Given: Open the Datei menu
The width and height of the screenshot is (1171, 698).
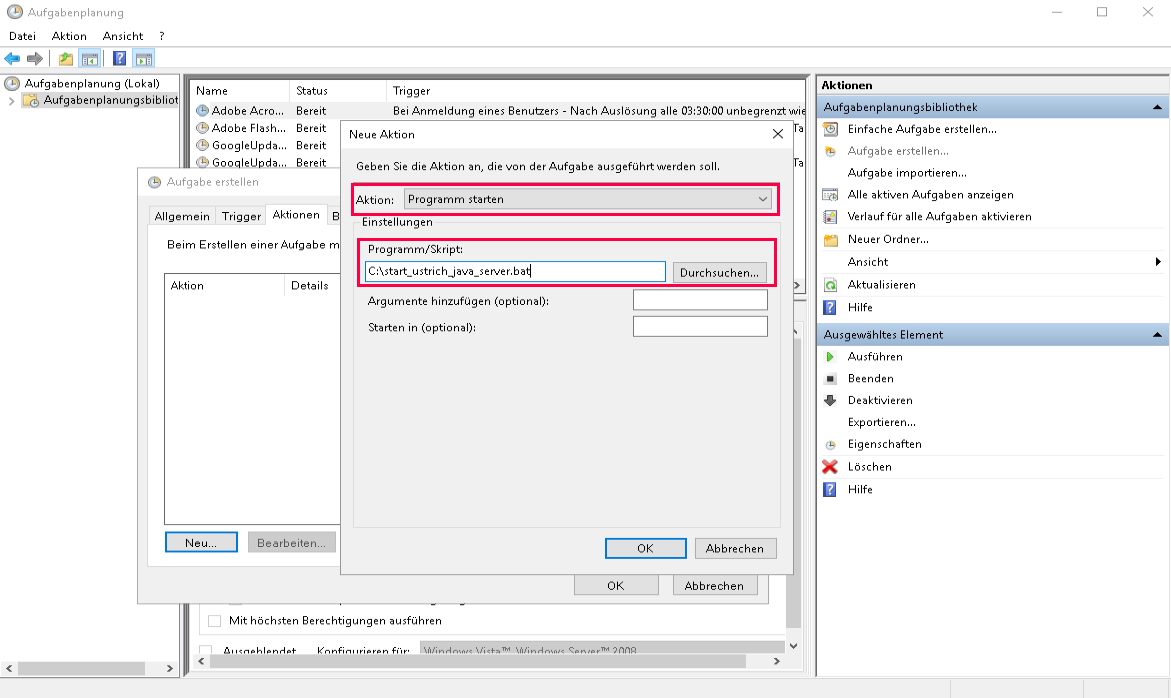Looking at the screenshot, I should click(22, 36).
